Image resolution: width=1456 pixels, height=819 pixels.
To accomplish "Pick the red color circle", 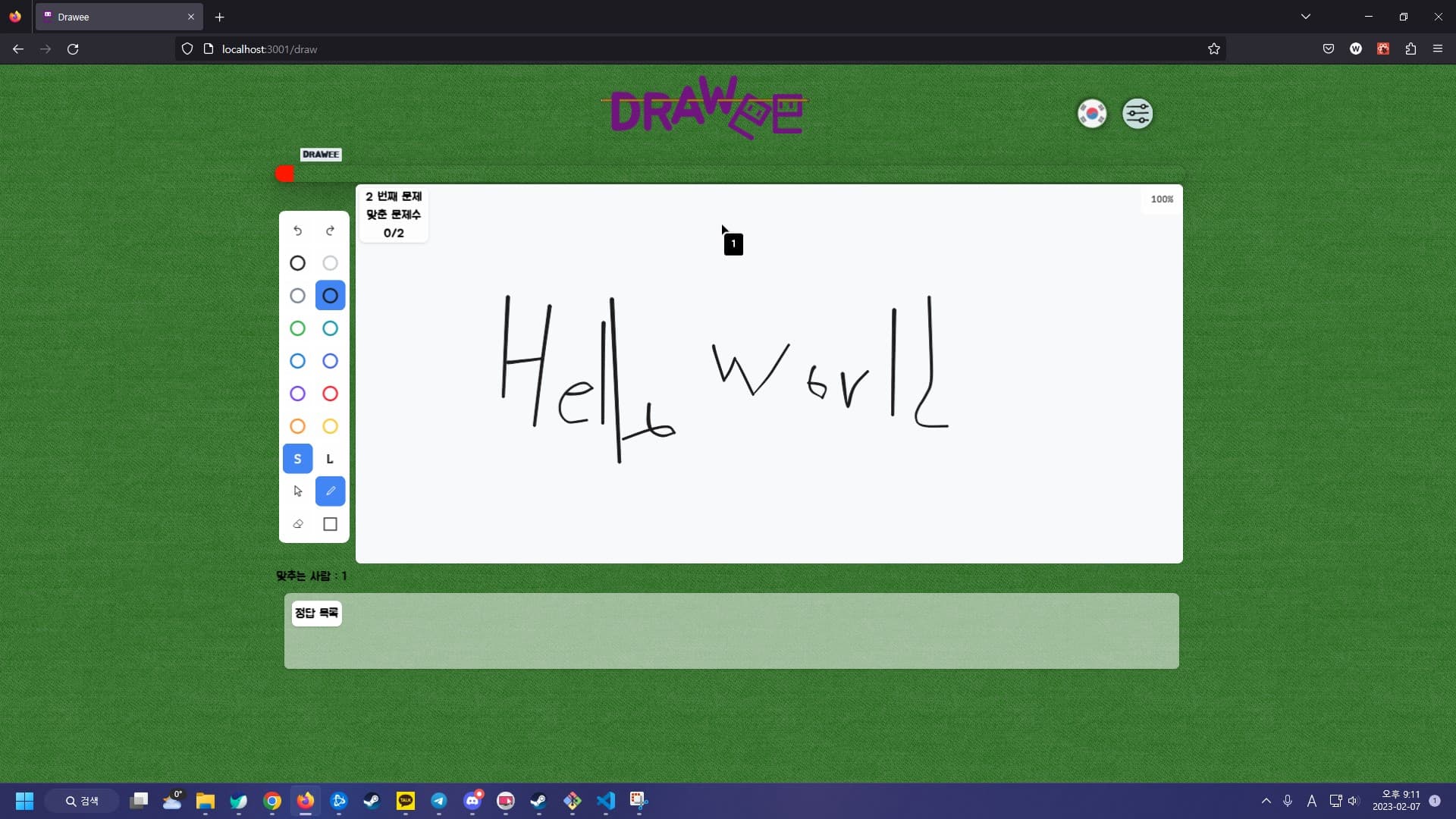I will (x=330, y=394).
